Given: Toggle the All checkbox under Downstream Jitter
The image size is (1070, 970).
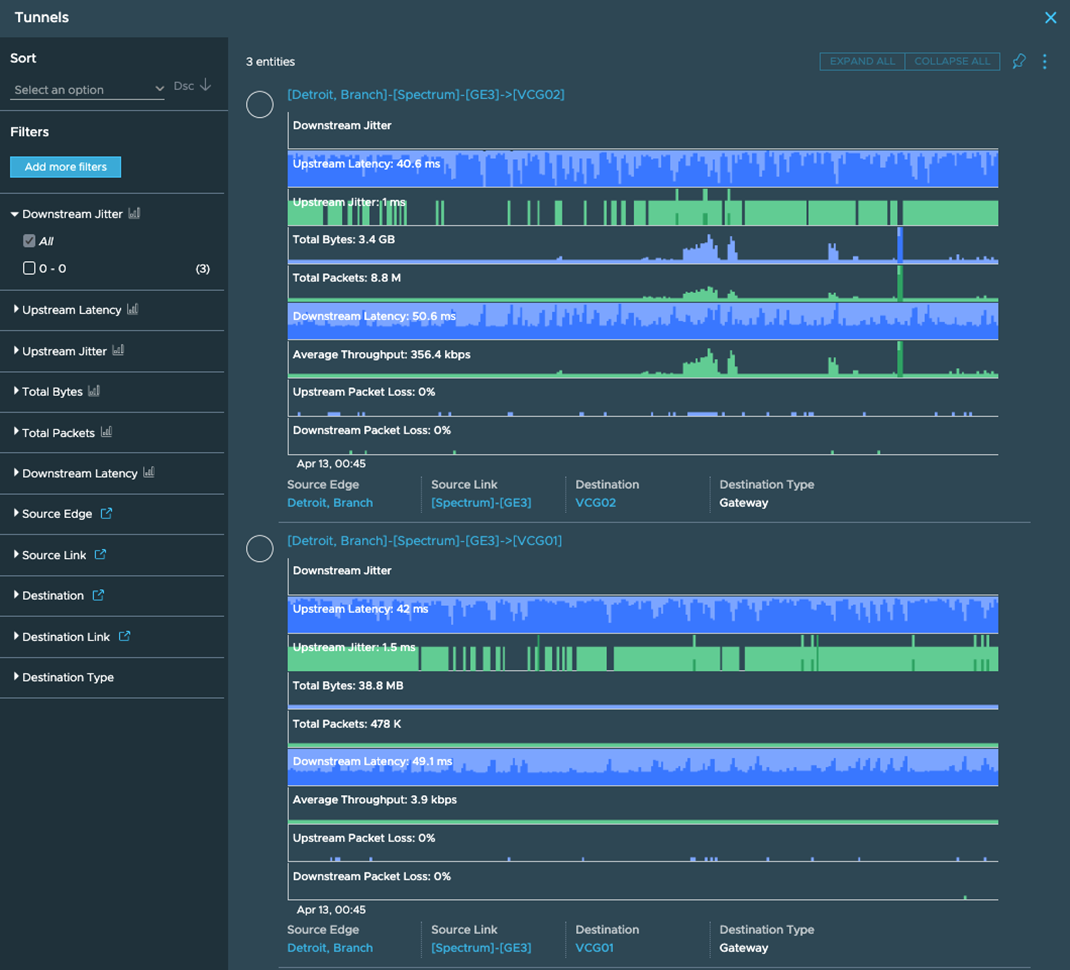Looking at the screenshot, I should click(x=29, y=241).
